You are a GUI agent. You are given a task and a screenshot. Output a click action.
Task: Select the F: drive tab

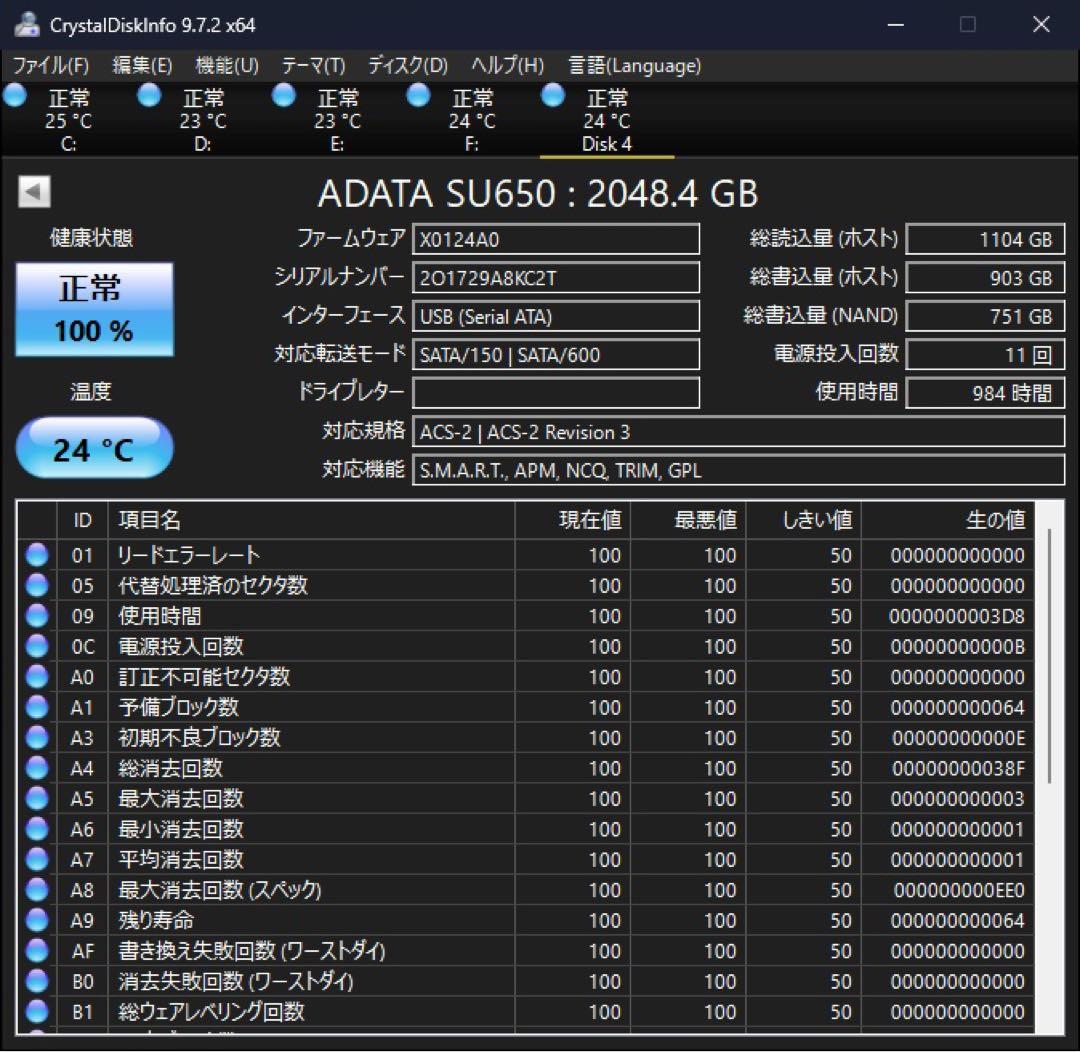(471, 120)
